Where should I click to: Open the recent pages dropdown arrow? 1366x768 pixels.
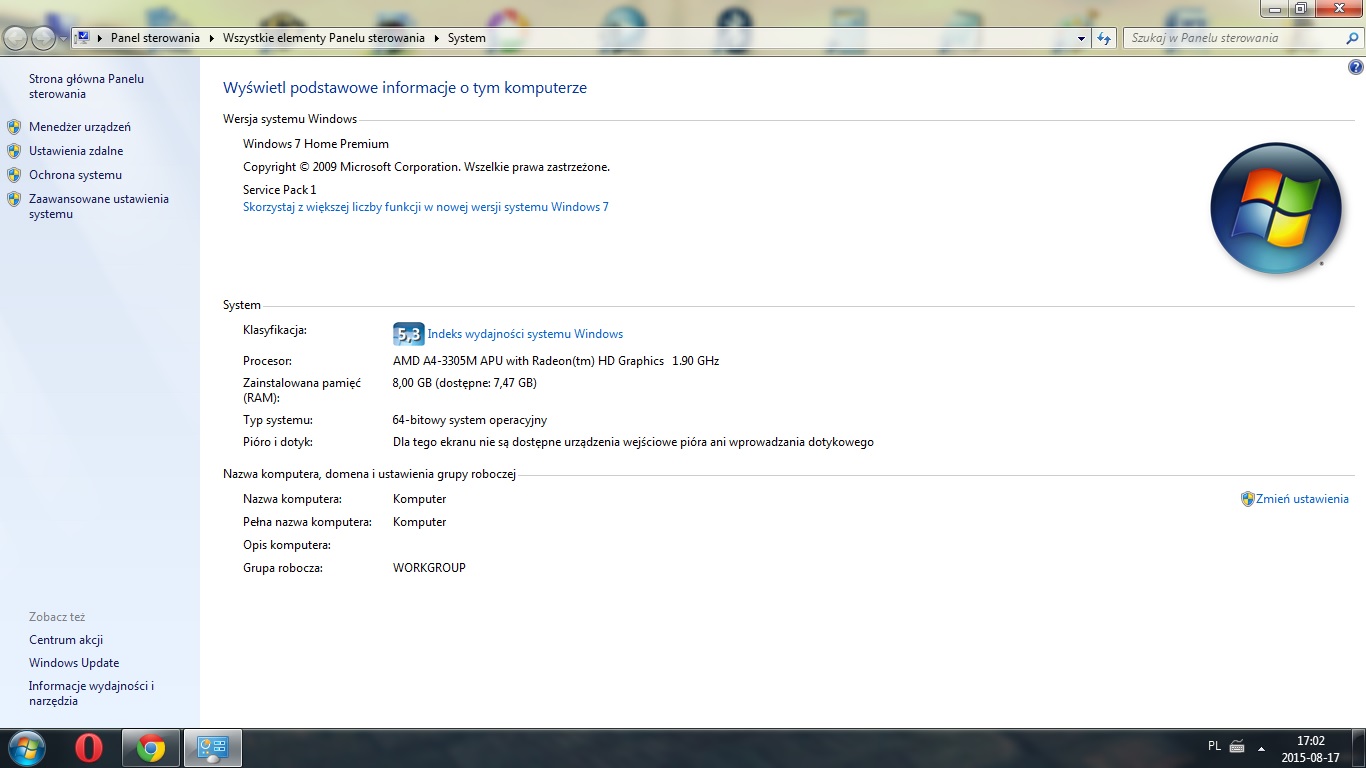[x=63, y=38]
